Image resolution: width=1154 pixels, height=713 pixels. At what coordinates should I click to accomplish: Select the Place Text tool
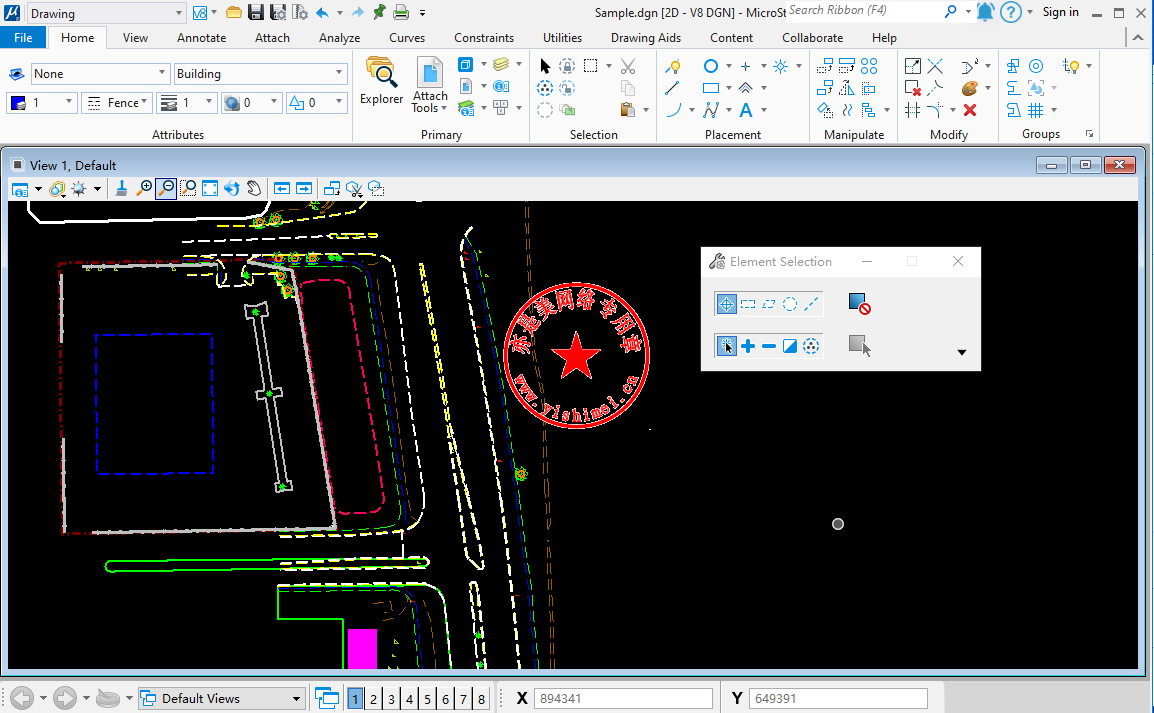(x=746, y=110)
